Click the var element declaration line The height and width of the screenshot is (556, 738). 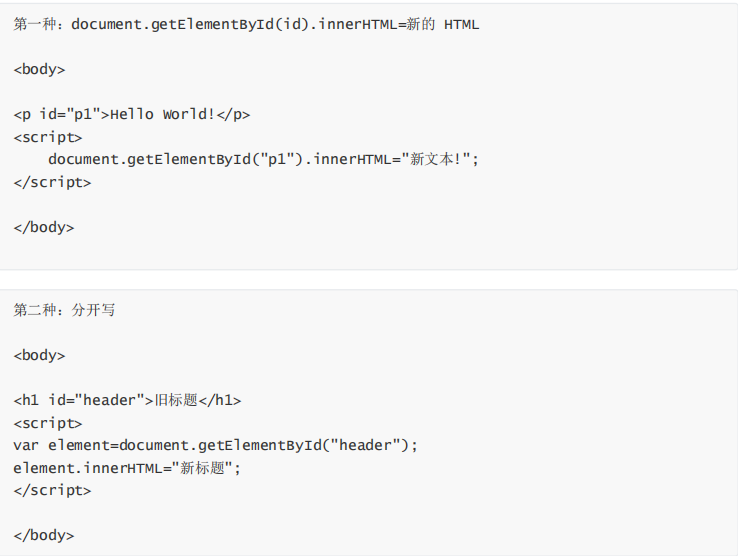pyautogui.click(x=216, y=445)
